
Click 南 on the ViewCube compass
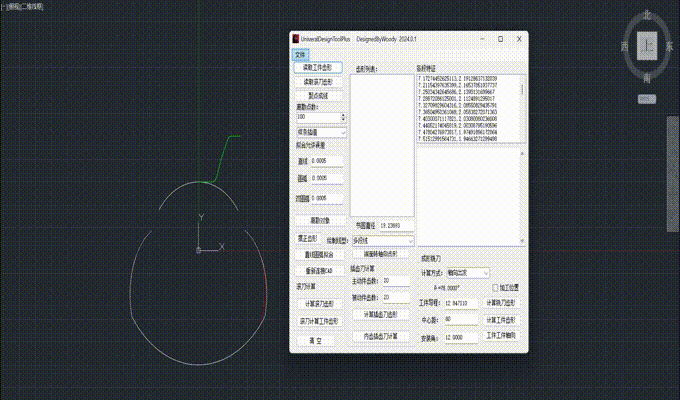pyautogui.click(x=647, y=78)
